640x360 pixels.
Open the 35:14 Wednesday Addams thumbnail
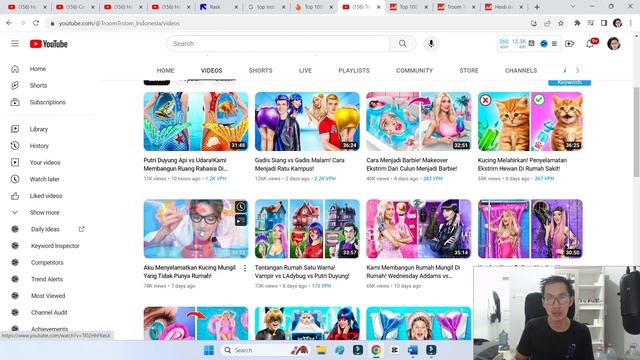click(418, 229)
